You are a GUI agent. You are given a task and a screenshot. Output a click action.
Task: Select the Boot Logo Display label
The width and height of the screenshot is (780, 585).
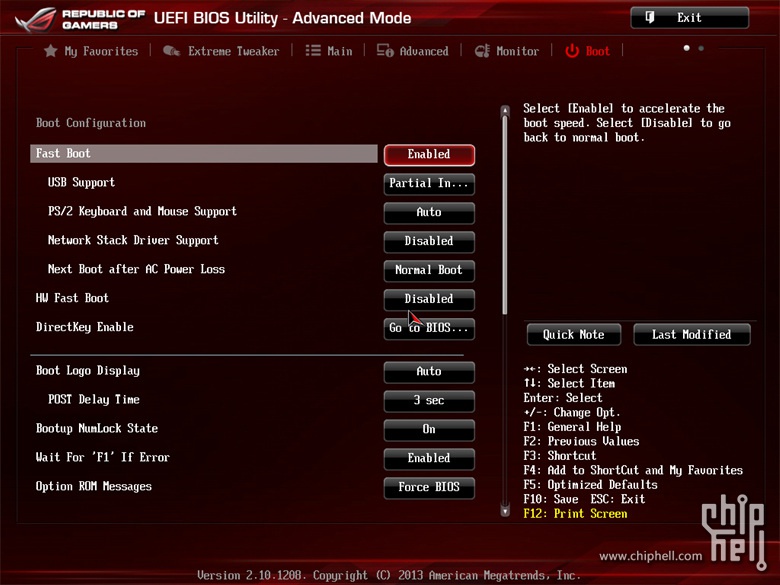(88, 371)
